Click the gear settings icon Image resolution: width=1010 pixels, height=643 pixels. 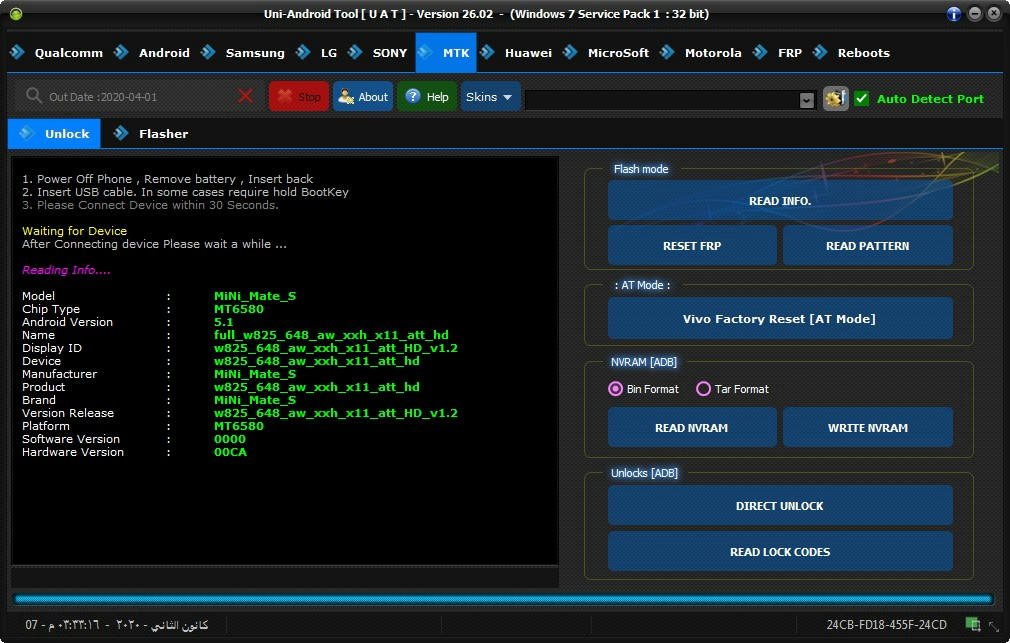click(836, 99)
